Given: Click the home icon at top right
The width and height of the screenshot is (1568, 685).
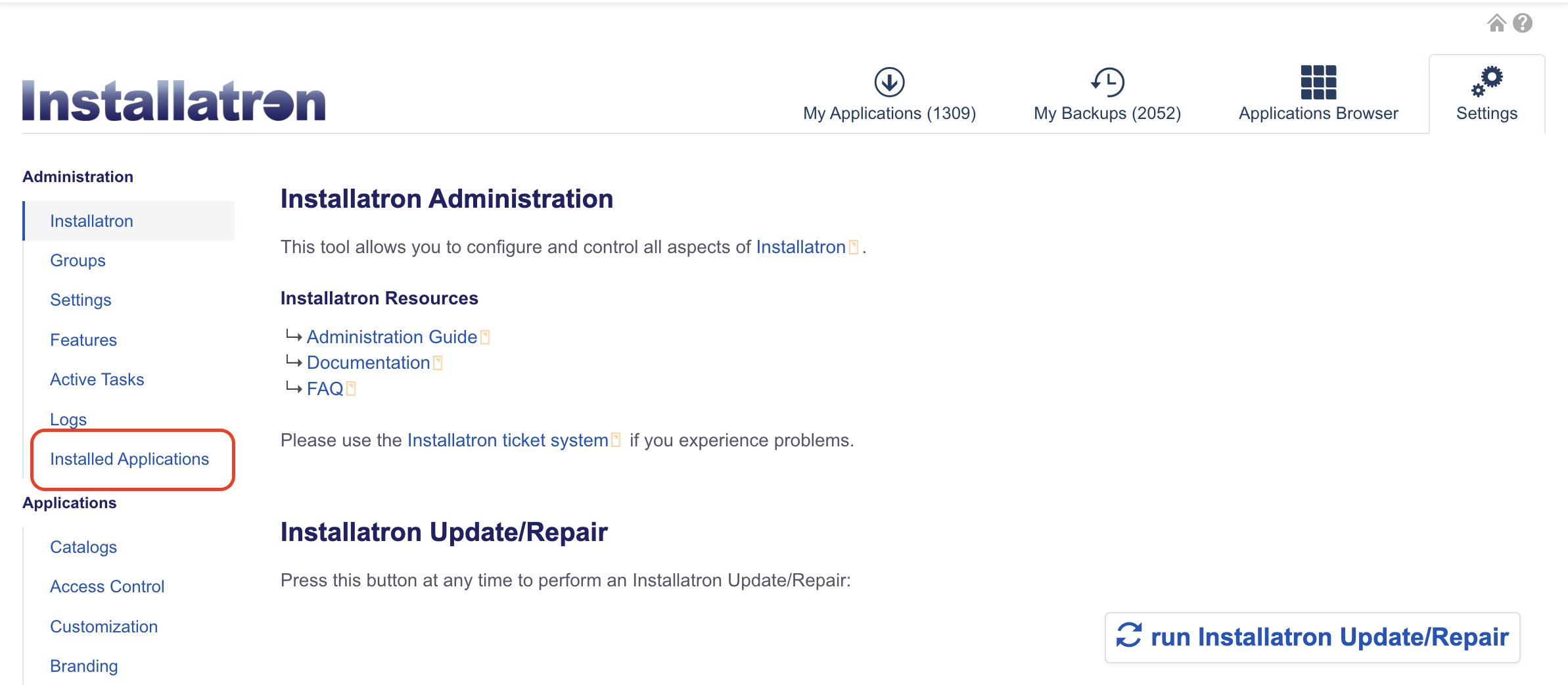Looking at the screenshot, I should 1497,23.
